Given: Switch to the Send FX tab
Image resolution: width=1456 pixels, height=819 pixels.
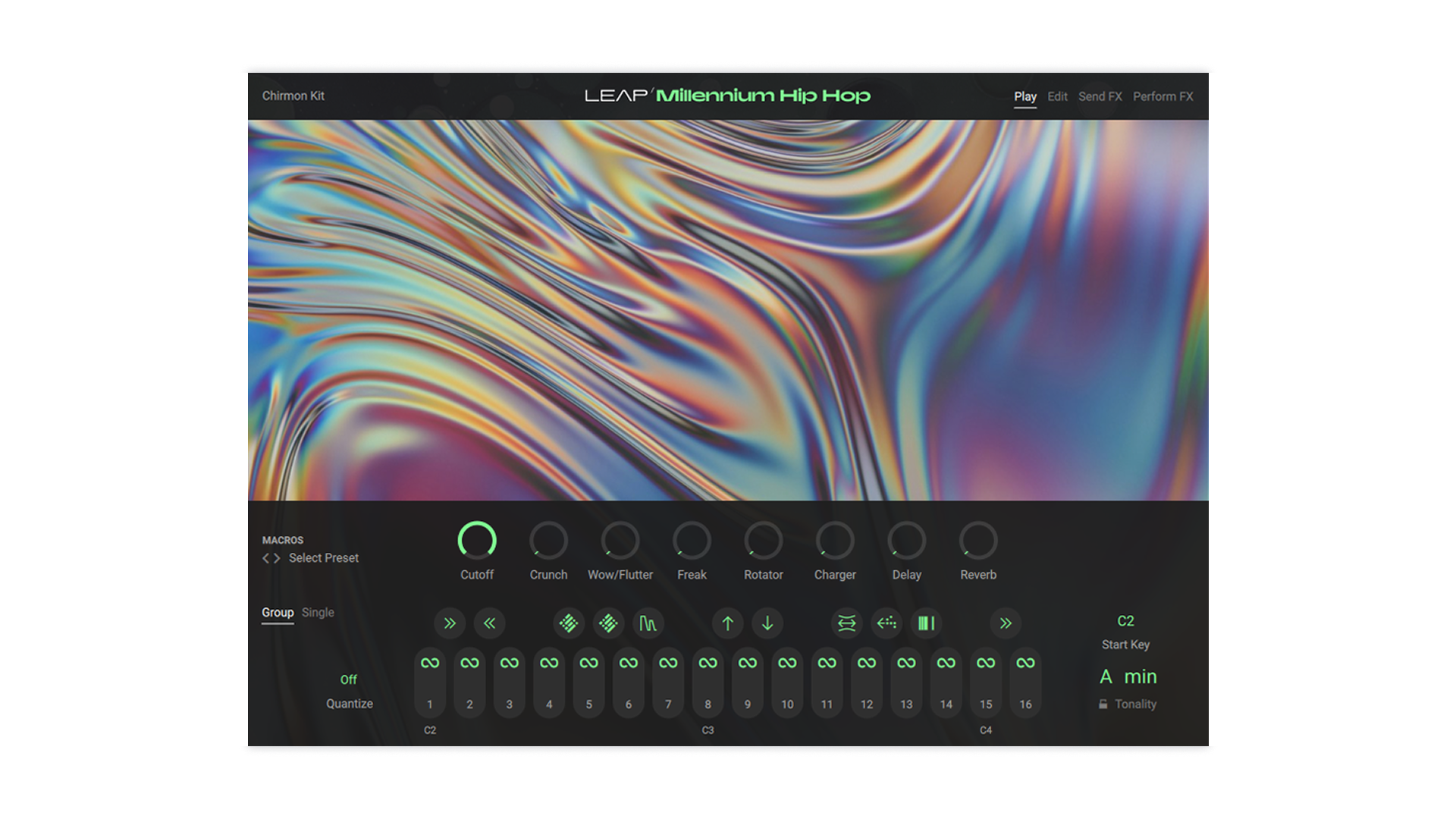Looking at the screenshot, I should click(1100, 96).
